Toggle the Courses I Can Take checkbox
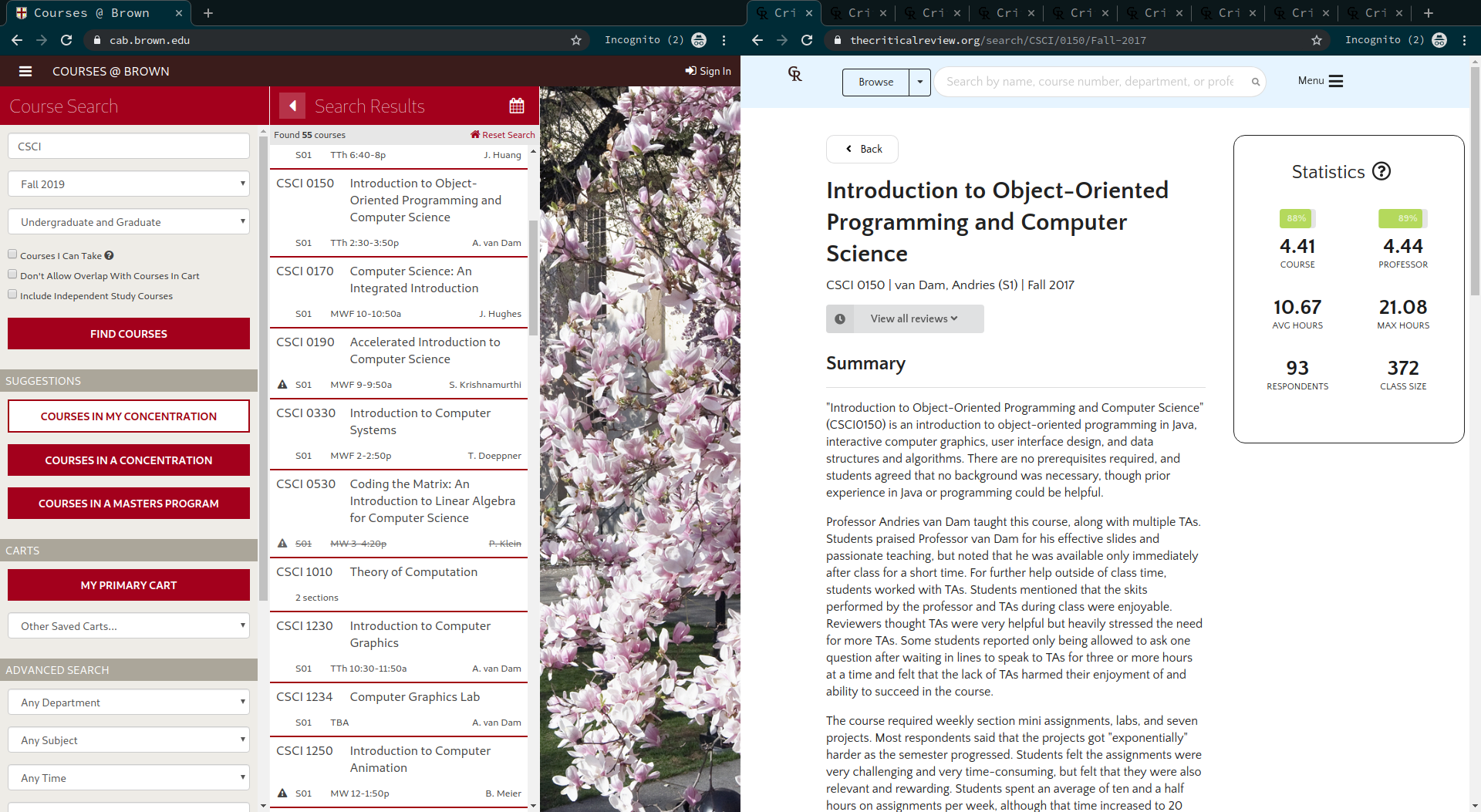 coord(12,254)
